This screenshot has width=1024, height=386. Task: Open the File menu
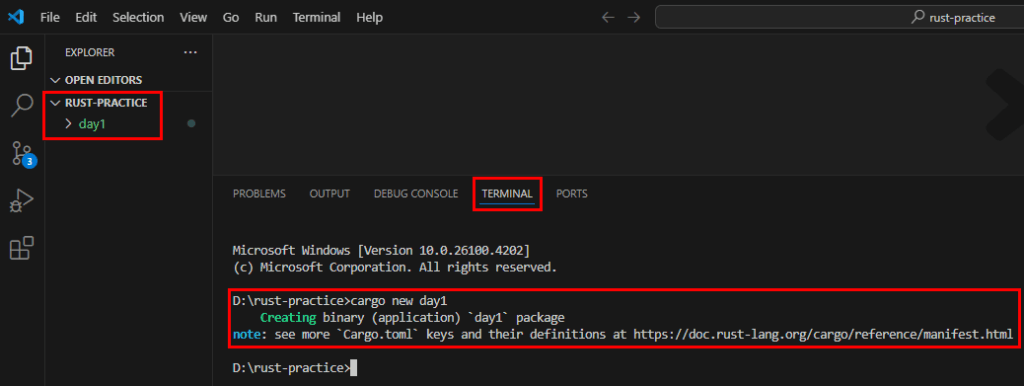(50, 18)
